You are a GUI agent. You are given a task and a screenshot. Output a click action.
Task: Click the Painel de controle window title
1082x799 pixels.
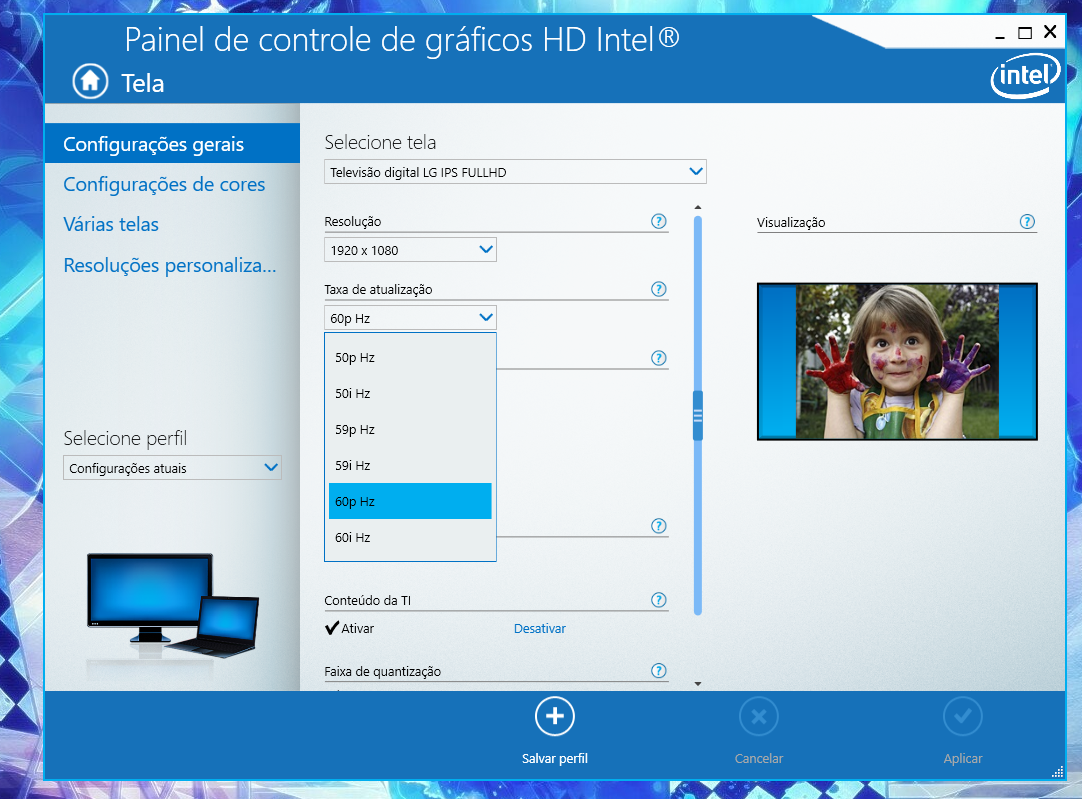(x=402, y=39)
